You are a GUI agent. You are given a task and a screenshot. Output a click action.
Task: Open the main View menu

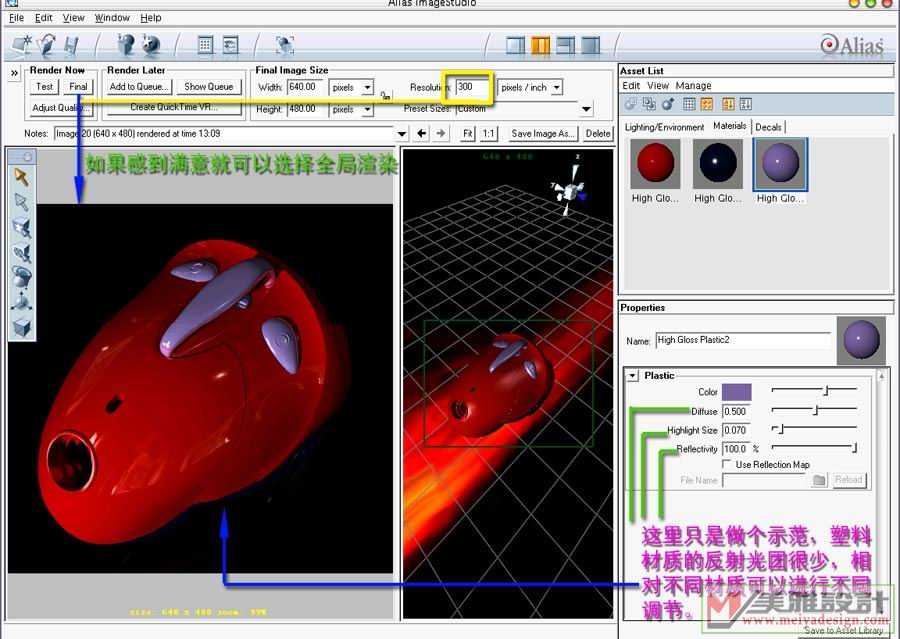(x=73, y=18)
